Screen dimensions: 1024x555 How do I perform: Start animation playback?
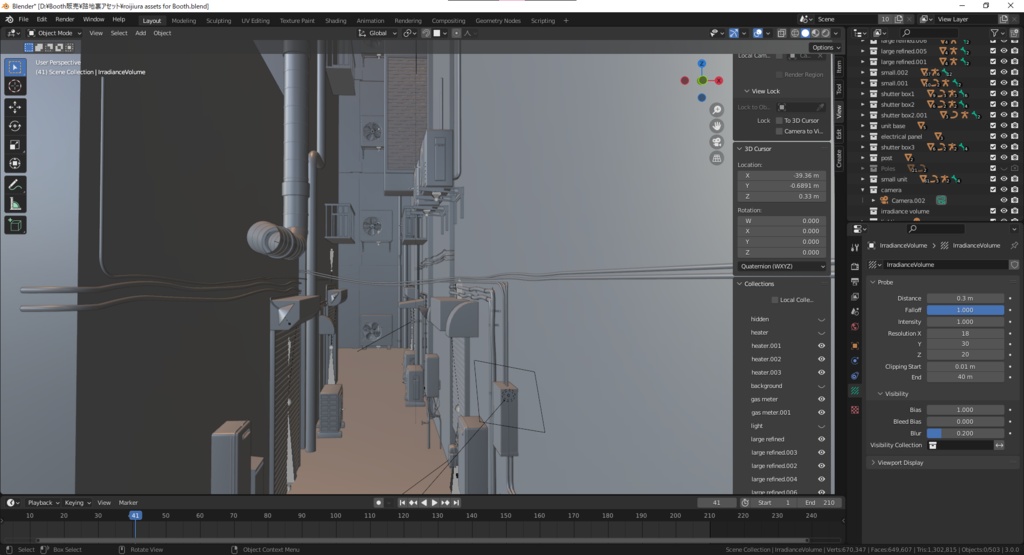pos(434,503)
